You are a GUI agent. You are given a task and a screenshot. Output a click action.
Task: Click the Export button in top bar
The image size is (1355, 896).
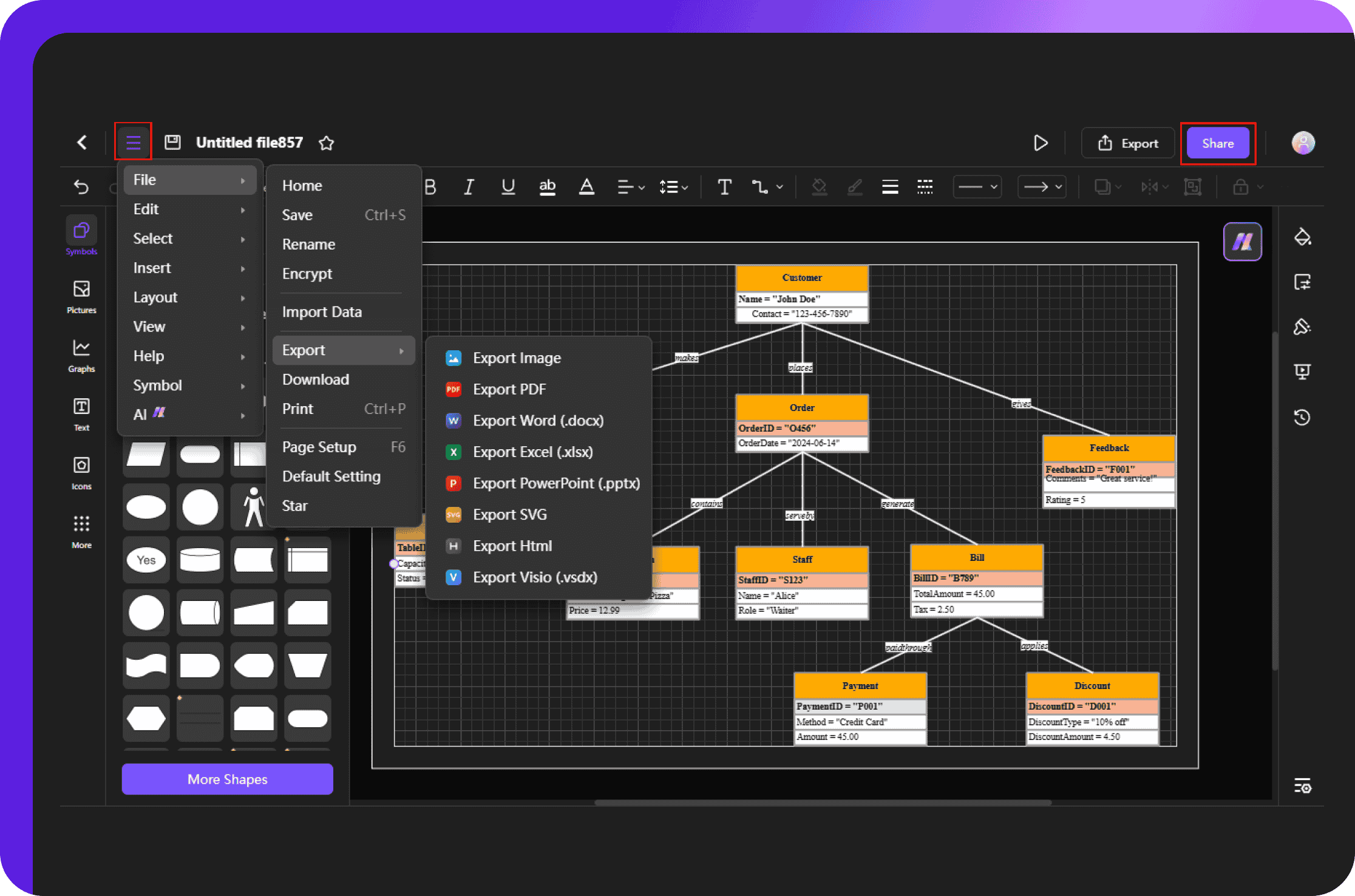(x=1128, y=143)
